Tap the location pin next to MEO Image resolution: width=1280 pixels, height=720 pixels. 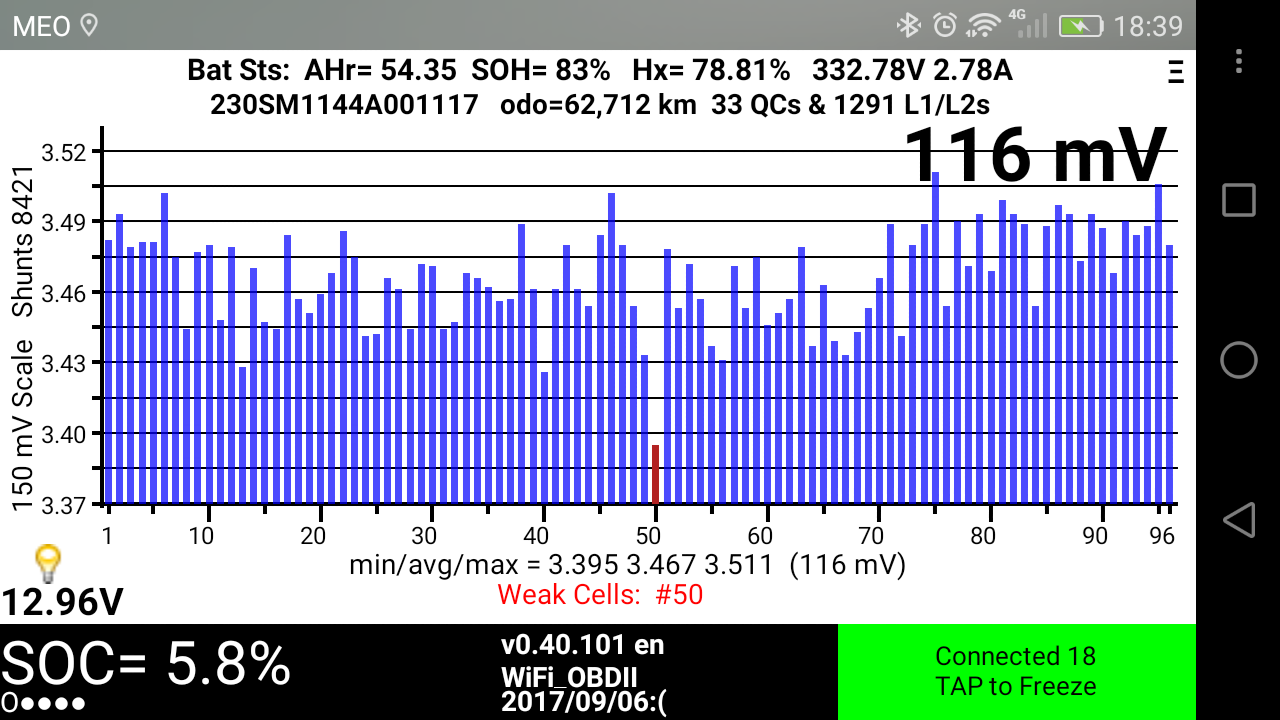click(x=89, y=25)
